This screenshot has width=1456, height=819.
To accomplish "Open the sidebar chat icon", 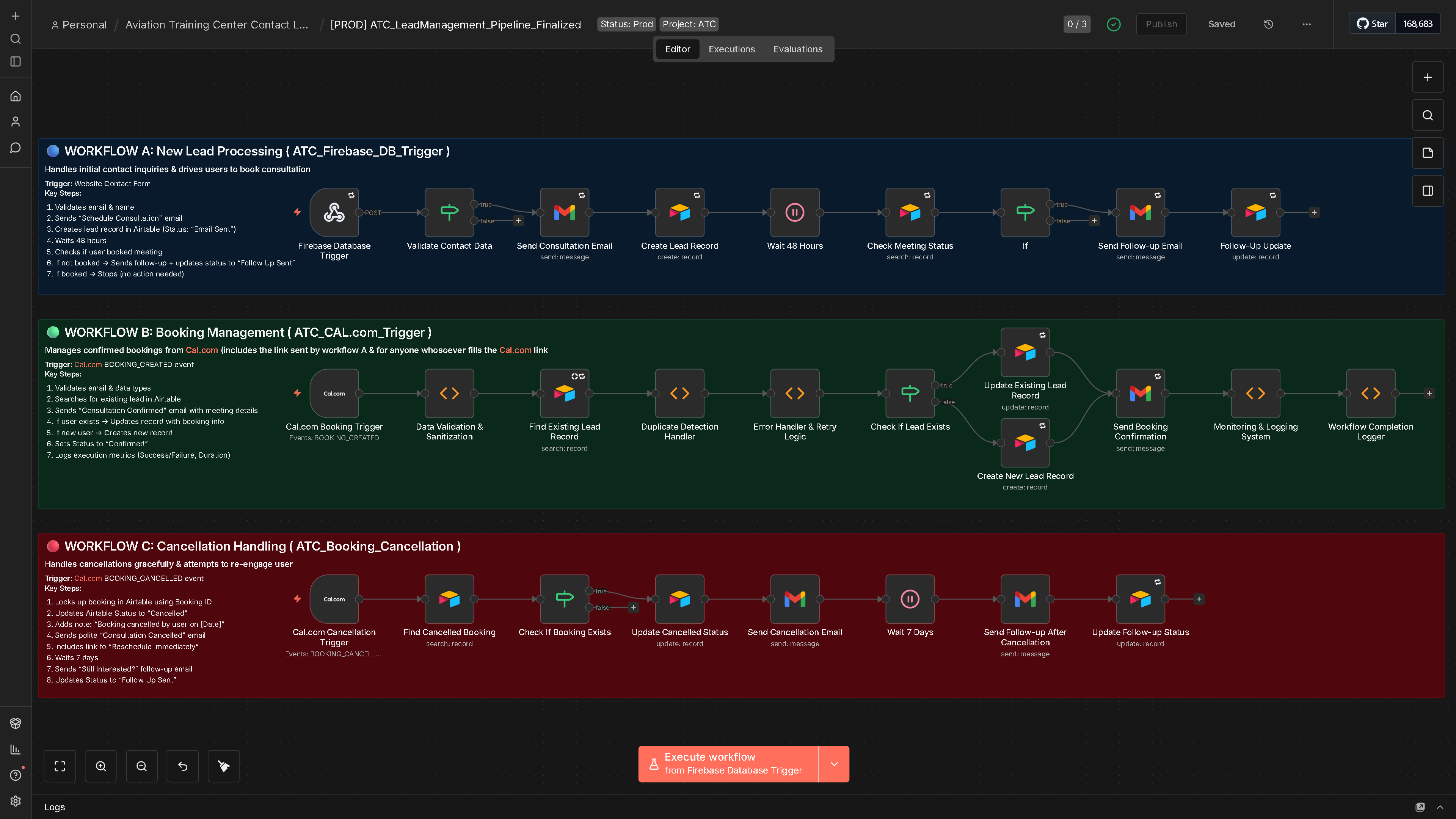I will tap(16, 147).
